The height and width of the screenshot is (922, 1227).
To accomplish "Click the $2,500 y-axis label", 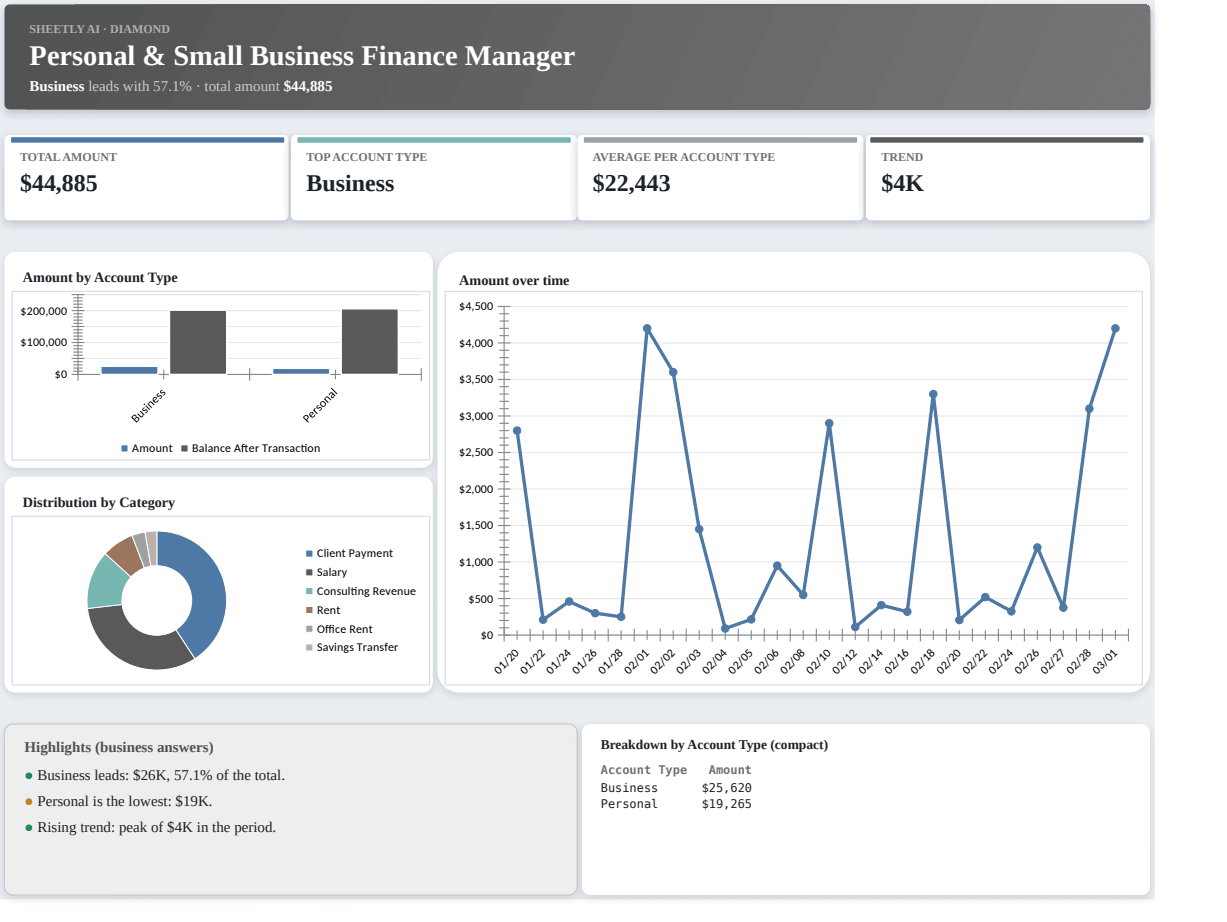I will 476,453.
